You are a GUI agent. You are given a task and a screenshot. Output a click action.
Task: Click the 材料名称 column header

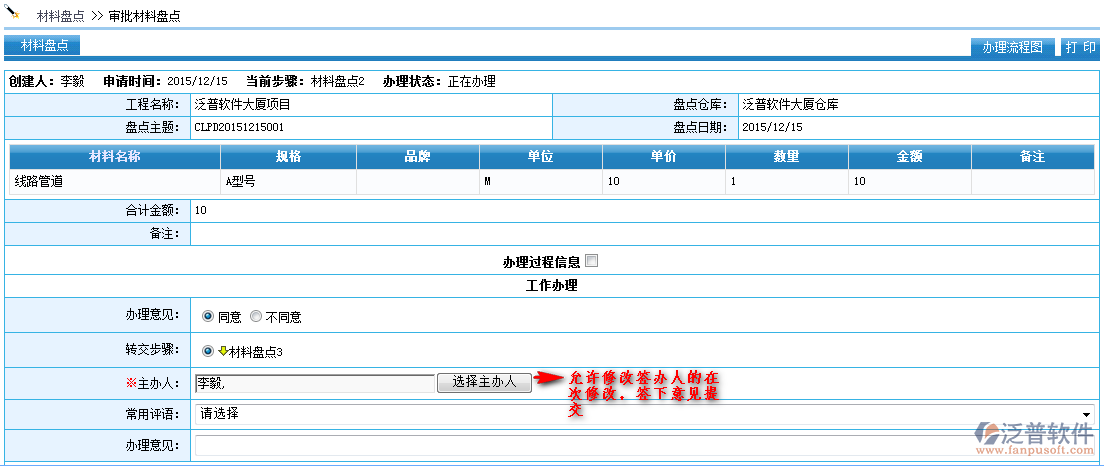point(114,157)
